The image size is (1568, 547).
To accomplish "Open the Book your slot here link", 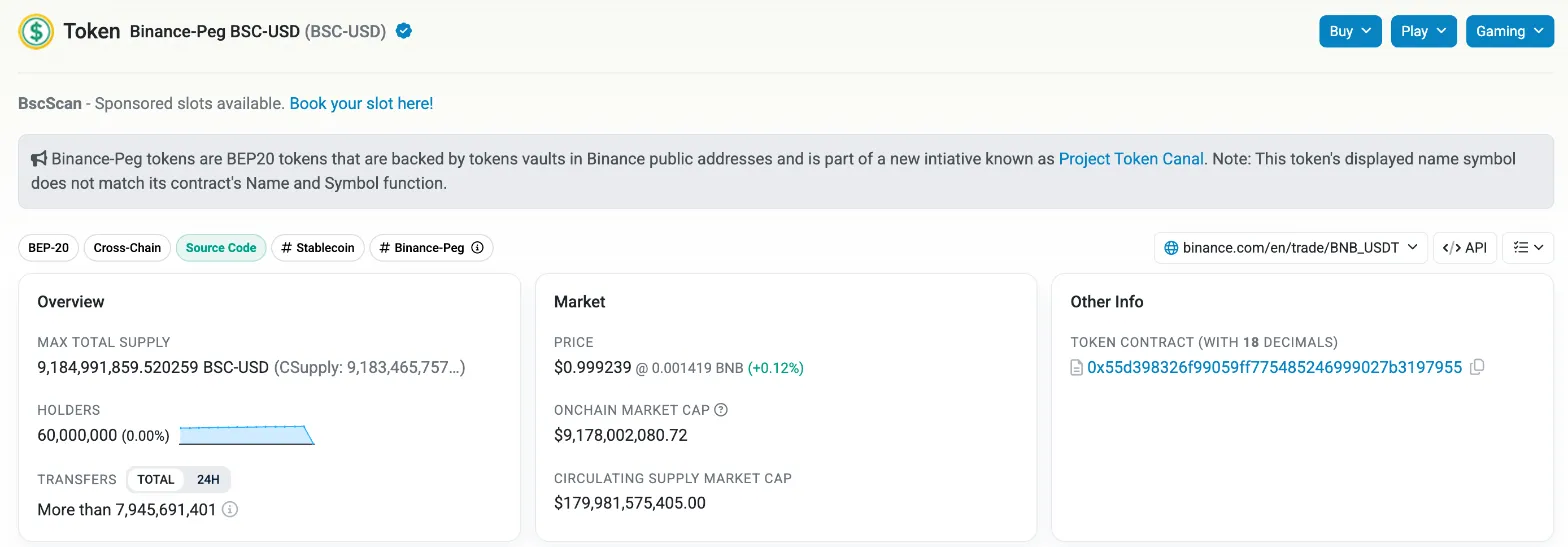I will [361, 103].
